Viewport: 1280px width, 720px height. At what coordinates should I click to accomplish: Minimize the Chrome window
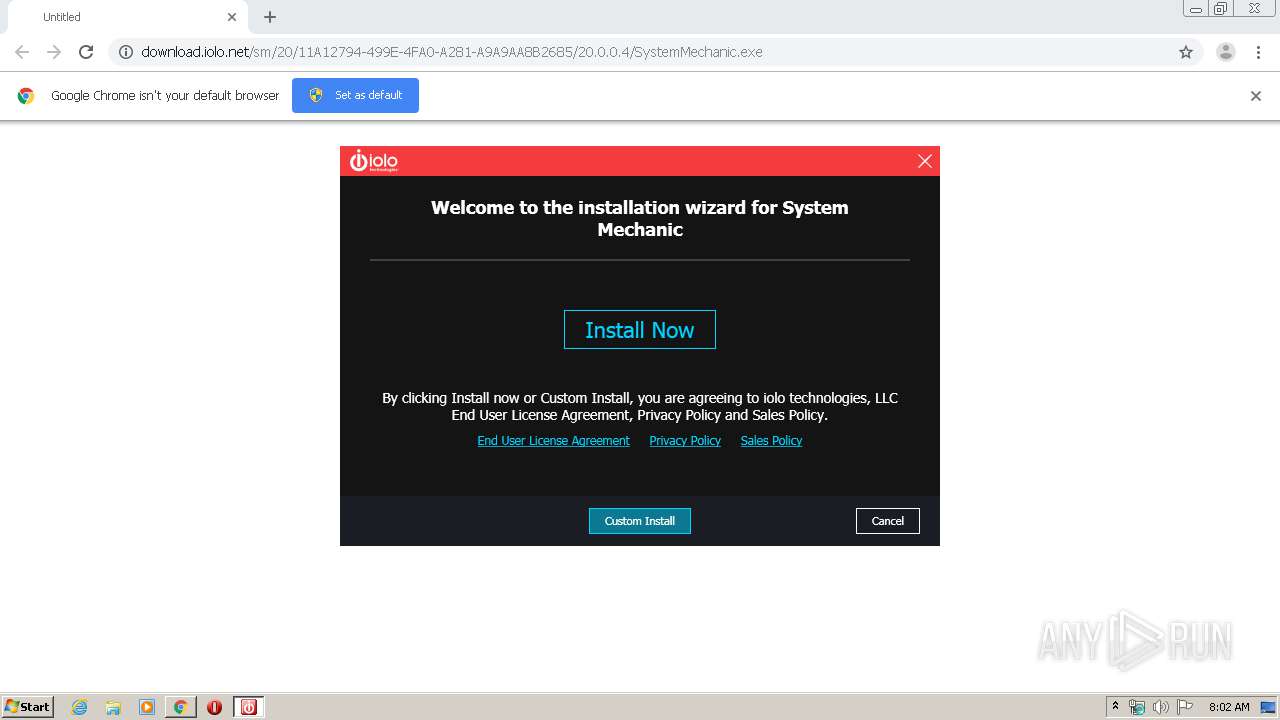[1196, 9]
